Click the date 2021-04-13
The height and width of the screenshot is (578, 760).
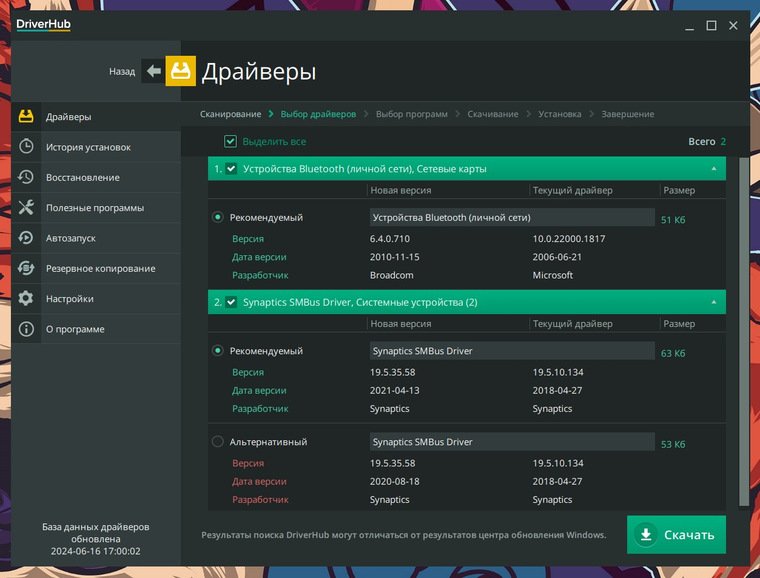point(395,390)
